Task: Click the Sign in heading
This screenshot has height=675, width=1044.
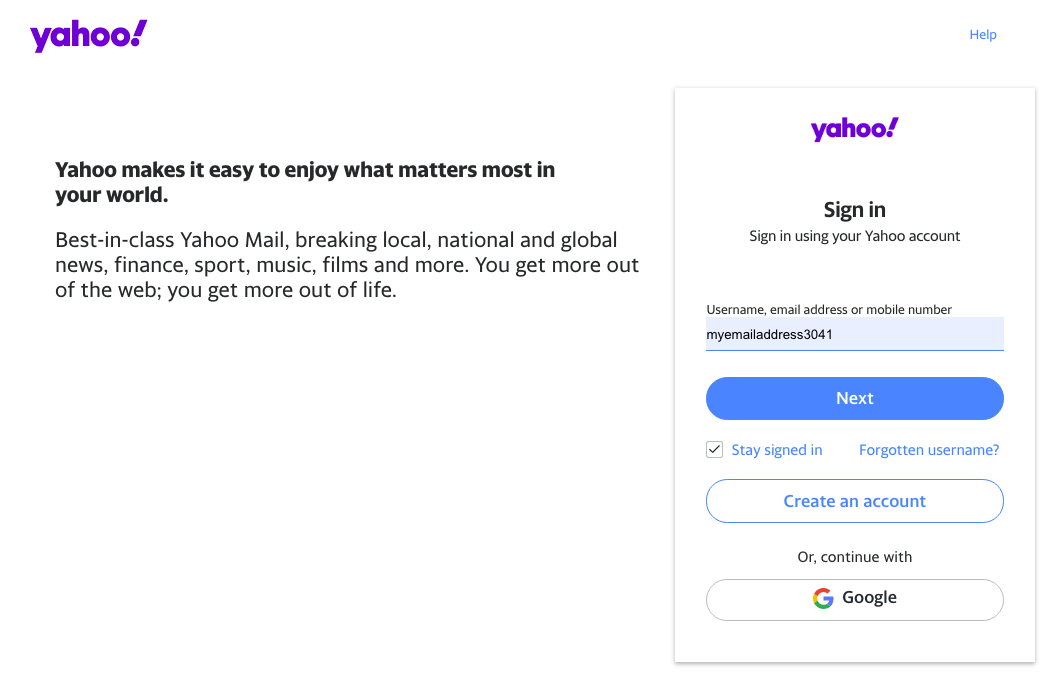Action: pyautogui.click(x=854, y=210)
